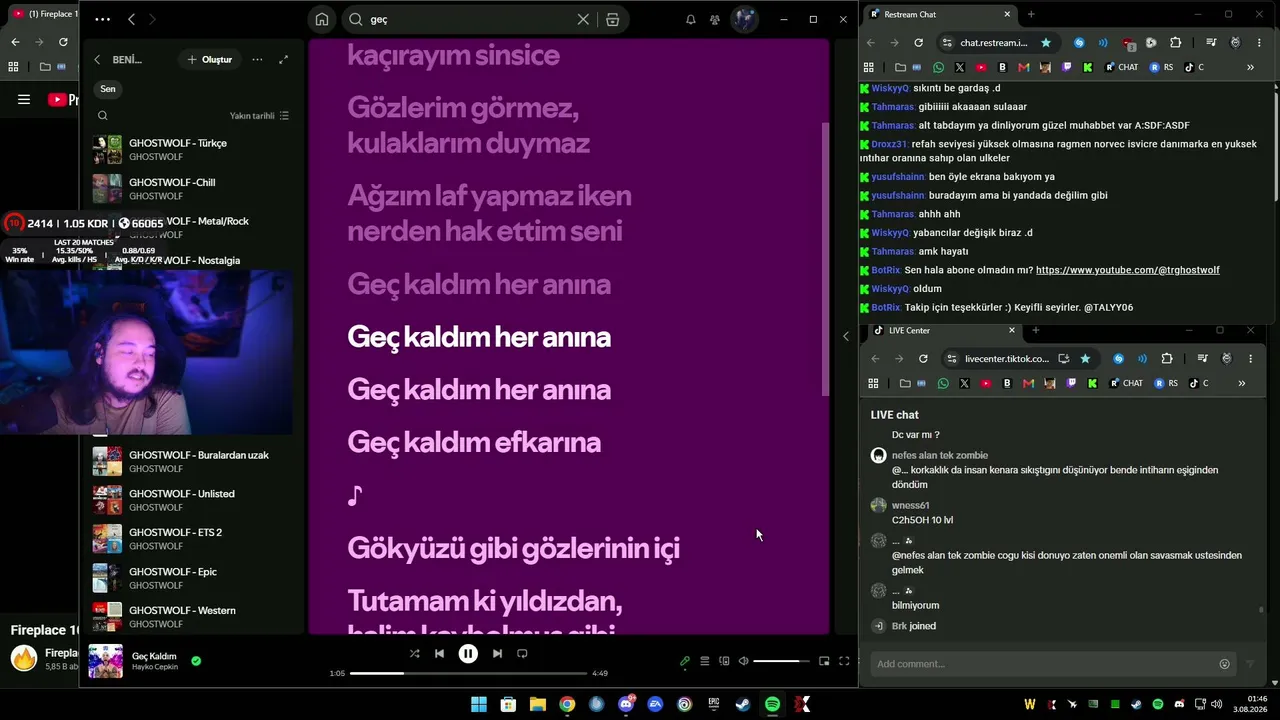The height and width of the screenshot is (720, 1280).
Task: Open emoji picker in TikTok comment box
Action: pos(1224,664)
